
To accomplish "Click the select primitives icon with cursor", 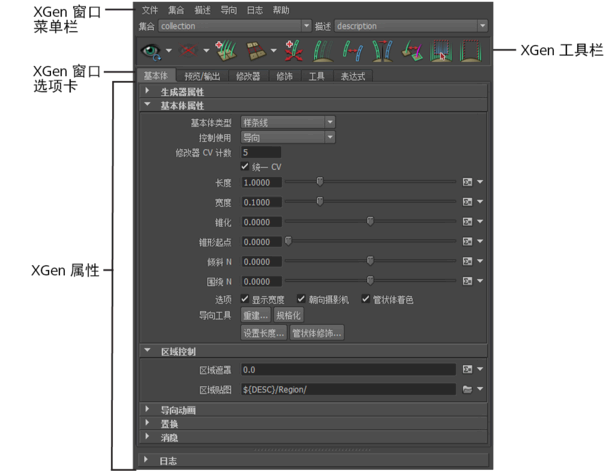I will 441,51.
